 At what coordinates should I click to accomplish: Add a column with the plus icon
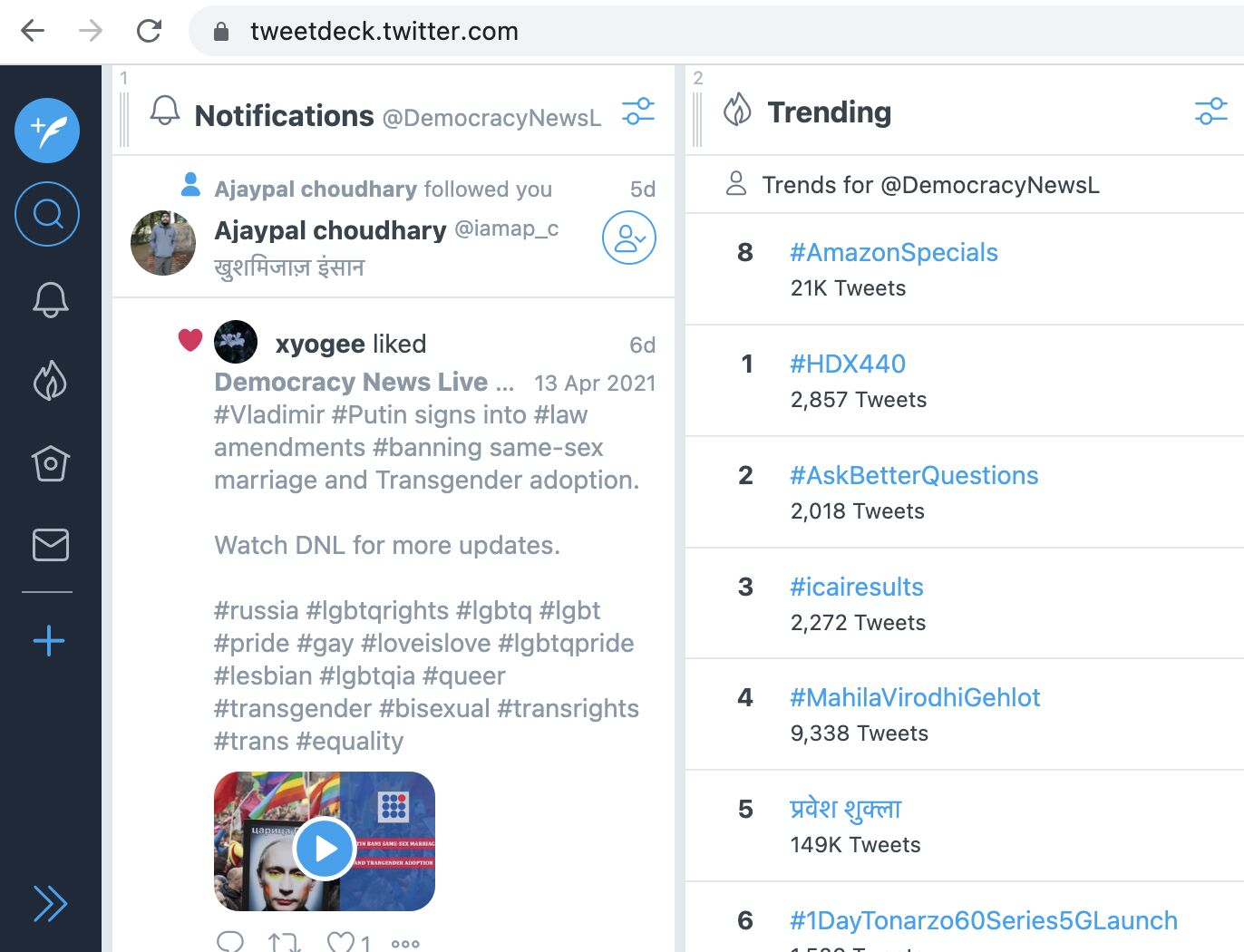(x=49, y=641)
